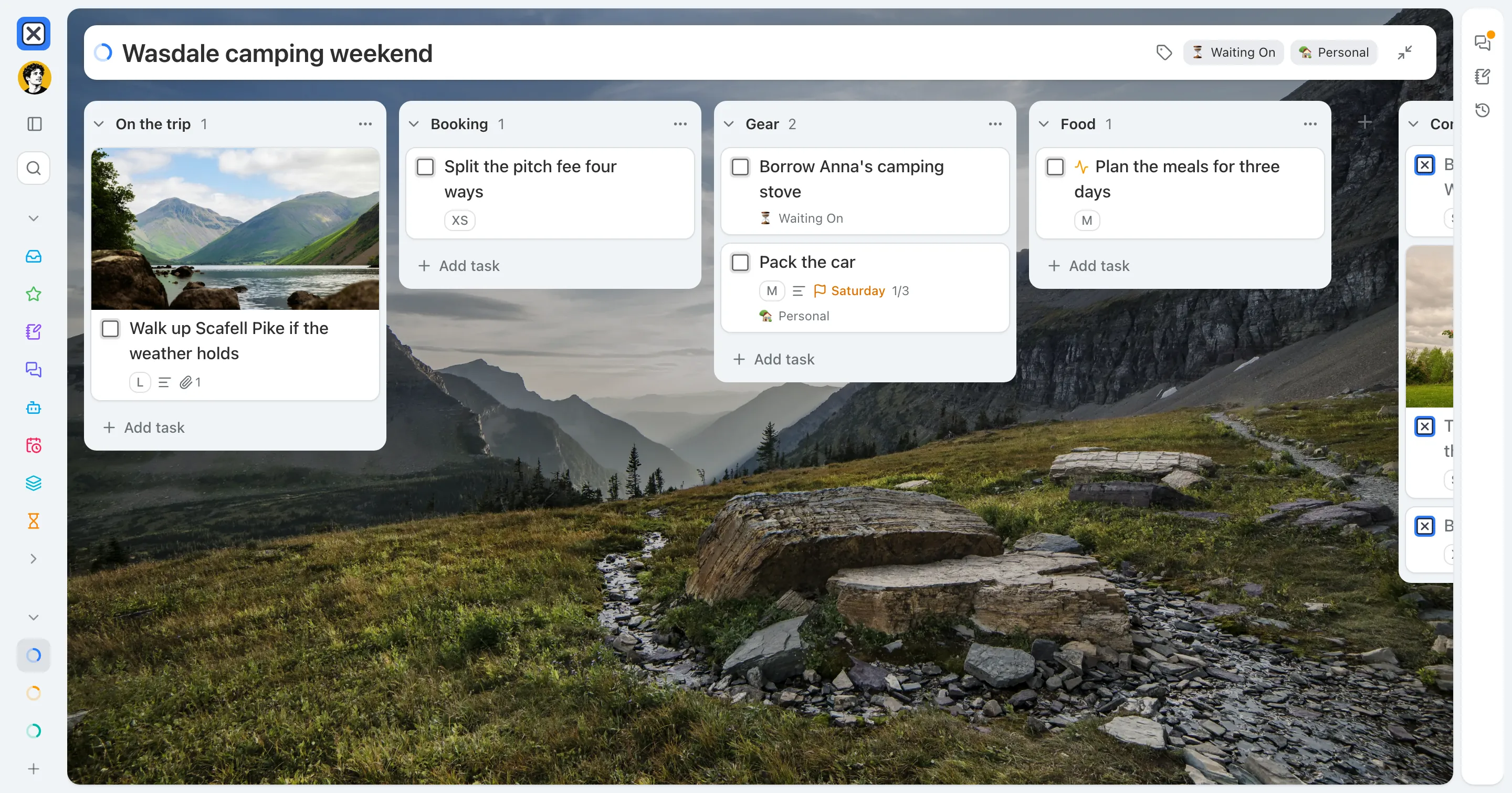Open more options menu for Gear
1512x793 pixels.
coord(995,124)
